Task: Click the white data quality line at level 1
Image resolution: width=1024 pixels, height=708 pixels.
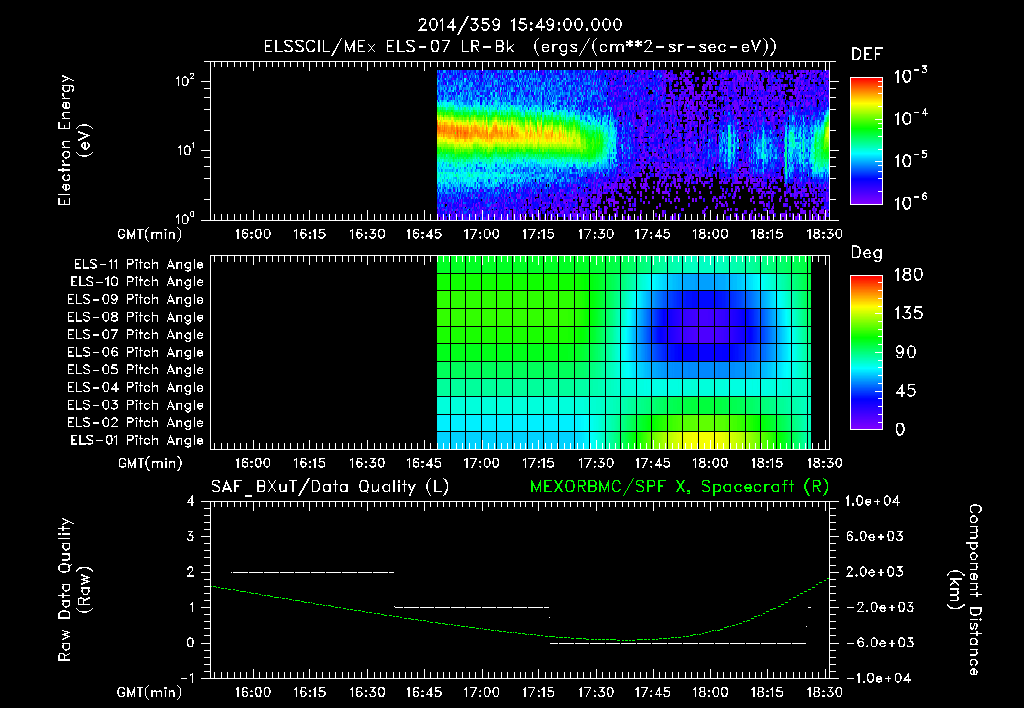Action: [x=472, y=607]
